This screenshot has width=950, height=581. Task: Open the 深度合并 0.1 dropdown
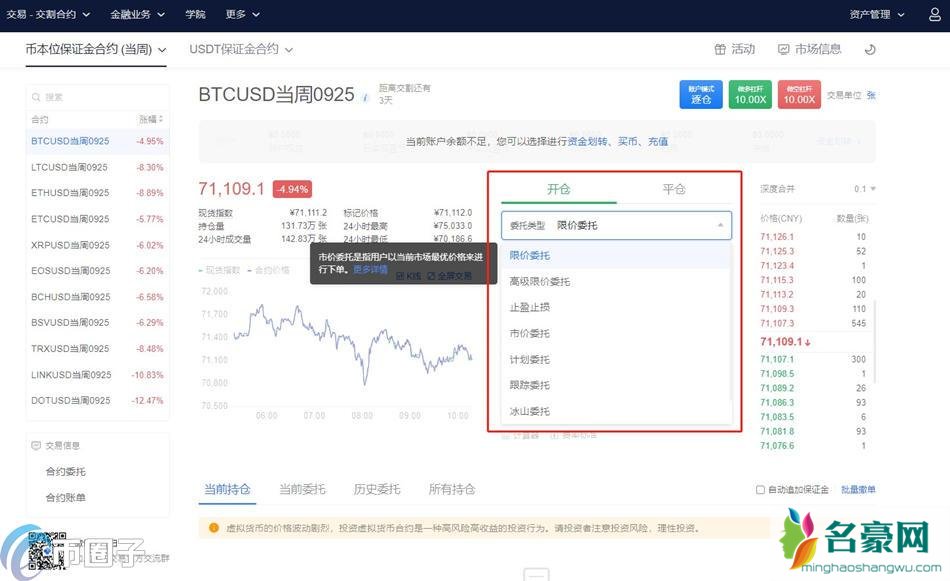coord(865,189)
